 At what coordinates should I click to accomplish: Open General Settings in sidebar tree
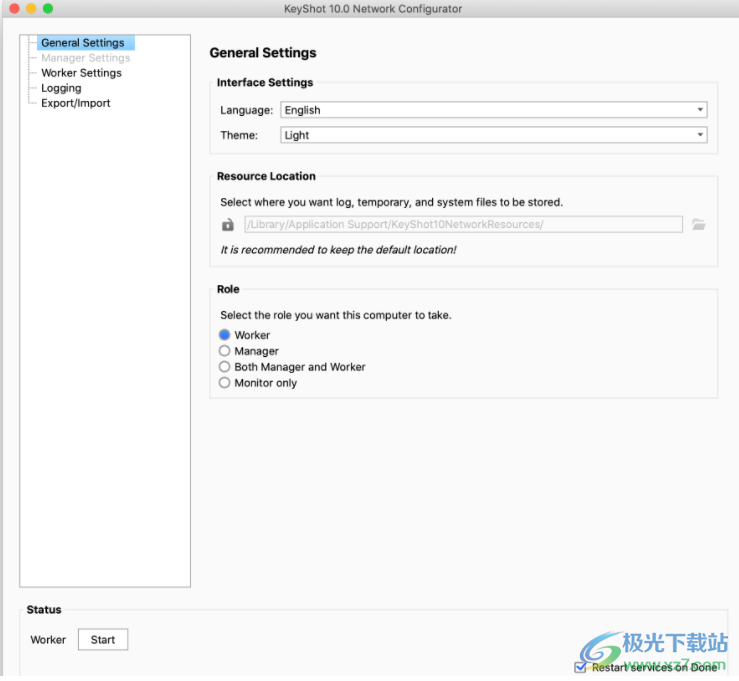coord(82,43)
